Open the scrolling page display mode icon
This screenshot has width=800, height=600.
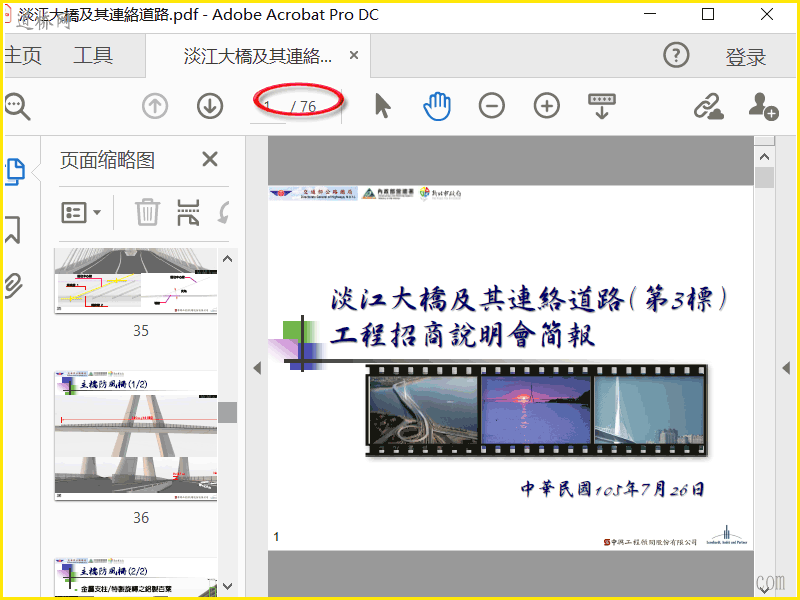click(x=602, y=106)
